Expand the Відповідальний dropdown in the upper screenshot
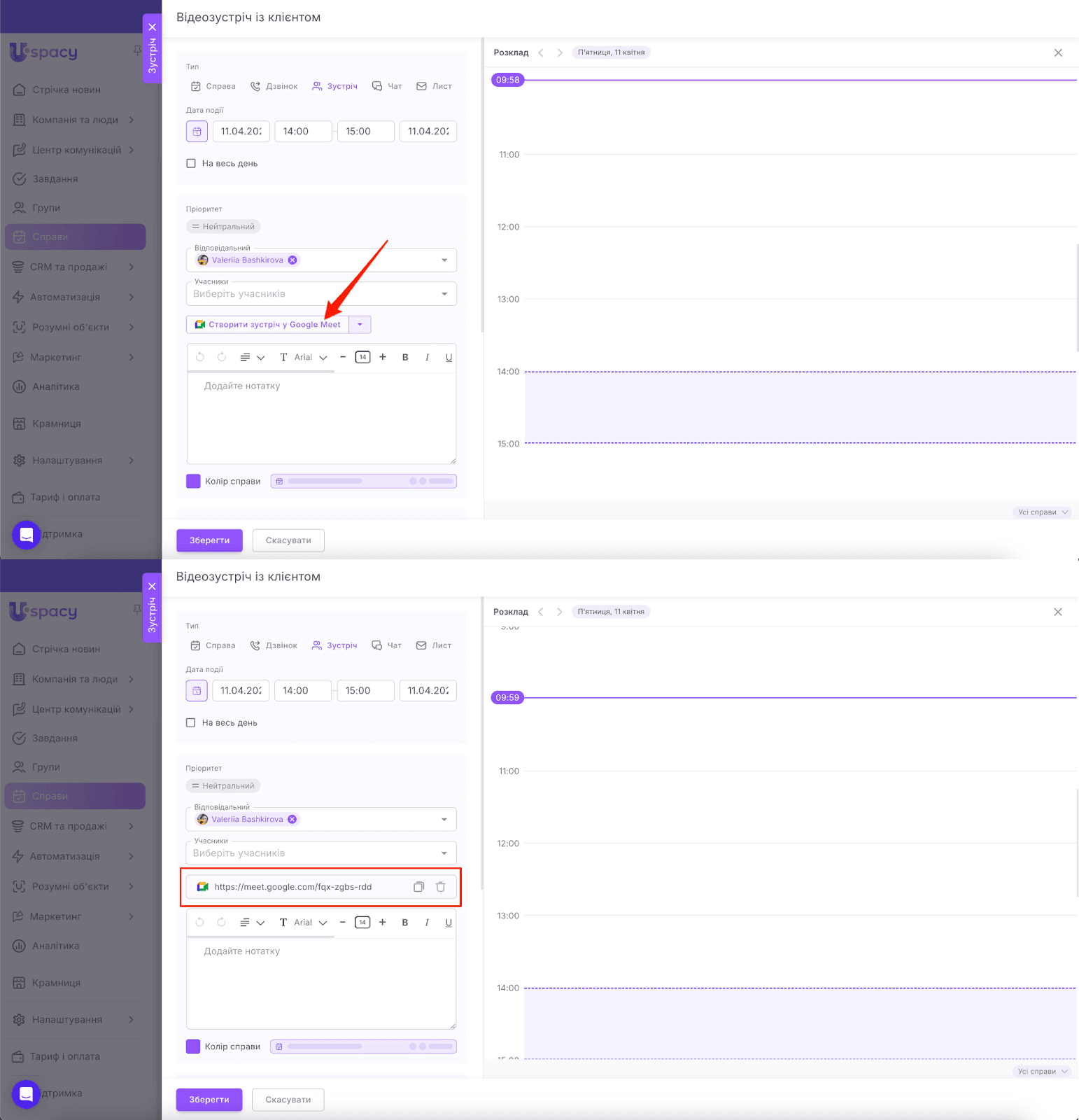Viewport: 1079px width, 1120px height. (x=444, y=260)
